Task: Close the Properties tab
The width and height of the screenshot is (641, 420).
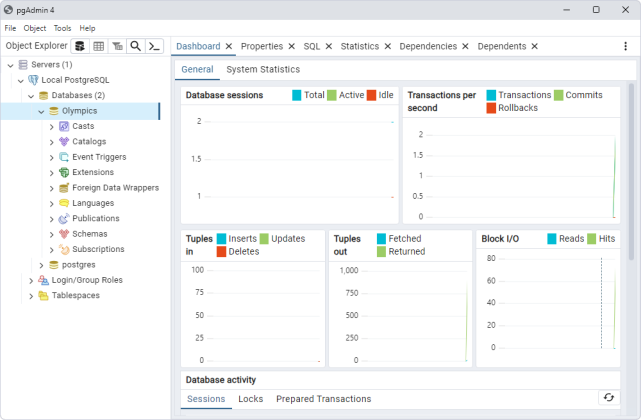Action: (291, 46)
